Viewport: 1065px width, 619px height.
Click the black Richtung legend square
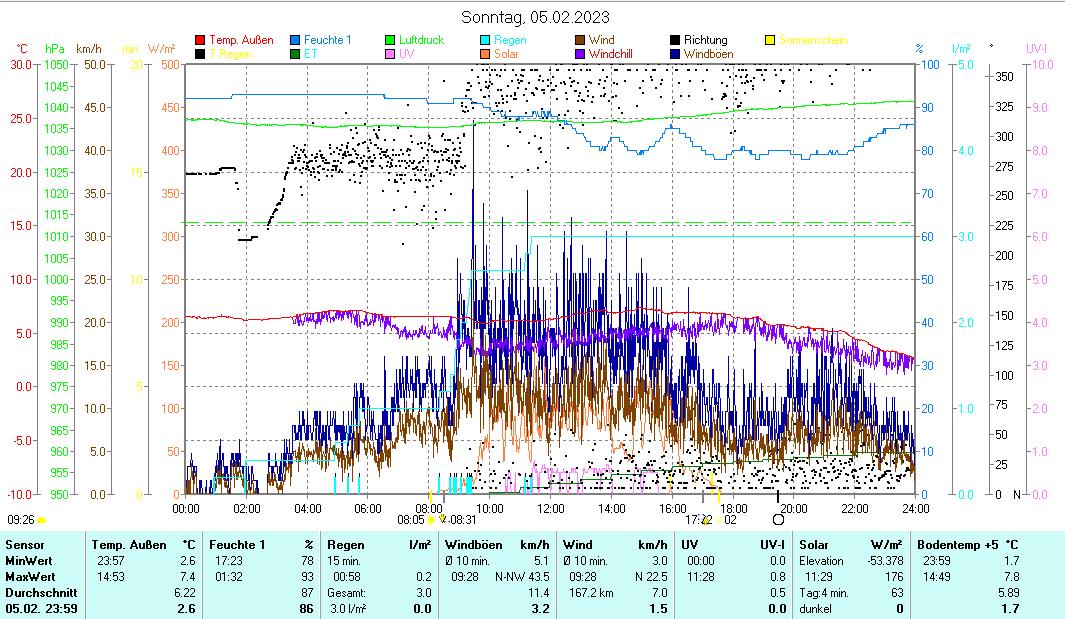(675, 41)
